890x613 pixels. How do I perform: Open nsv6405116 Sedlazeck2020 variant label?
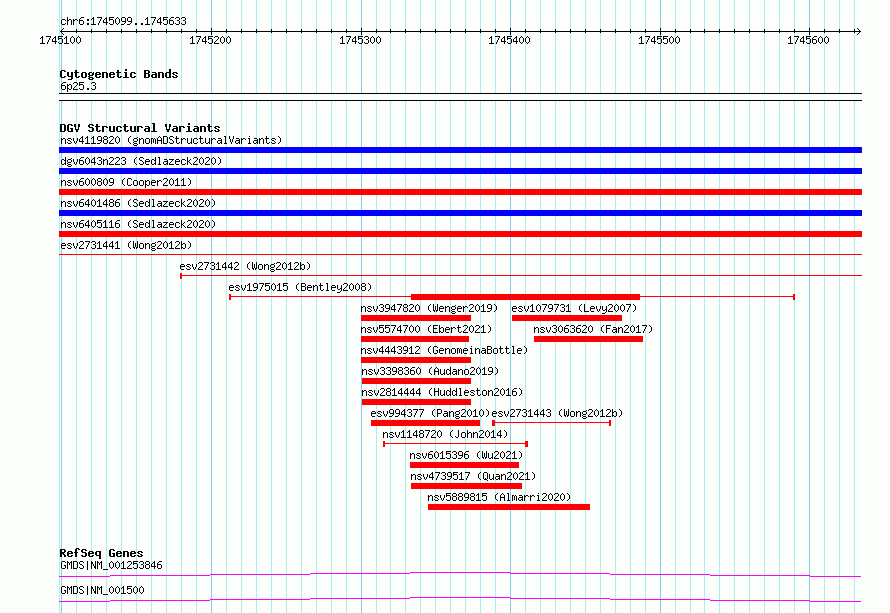click(138, 224)
